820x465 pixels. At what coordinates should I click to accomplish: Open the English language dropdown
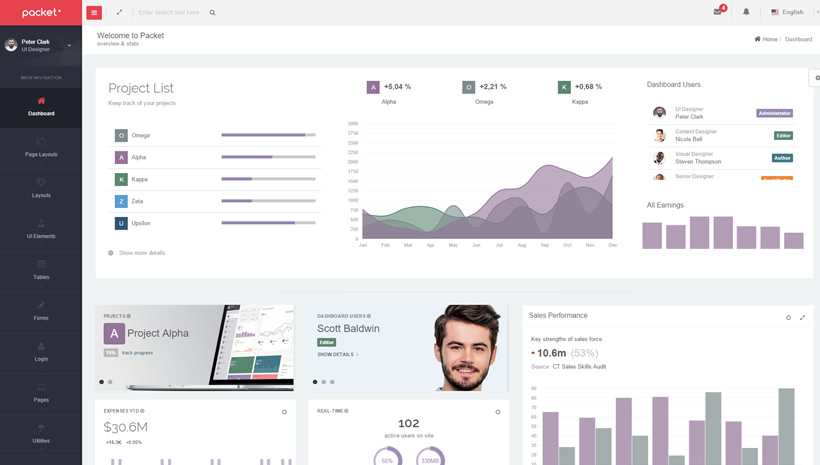(787, 12)
